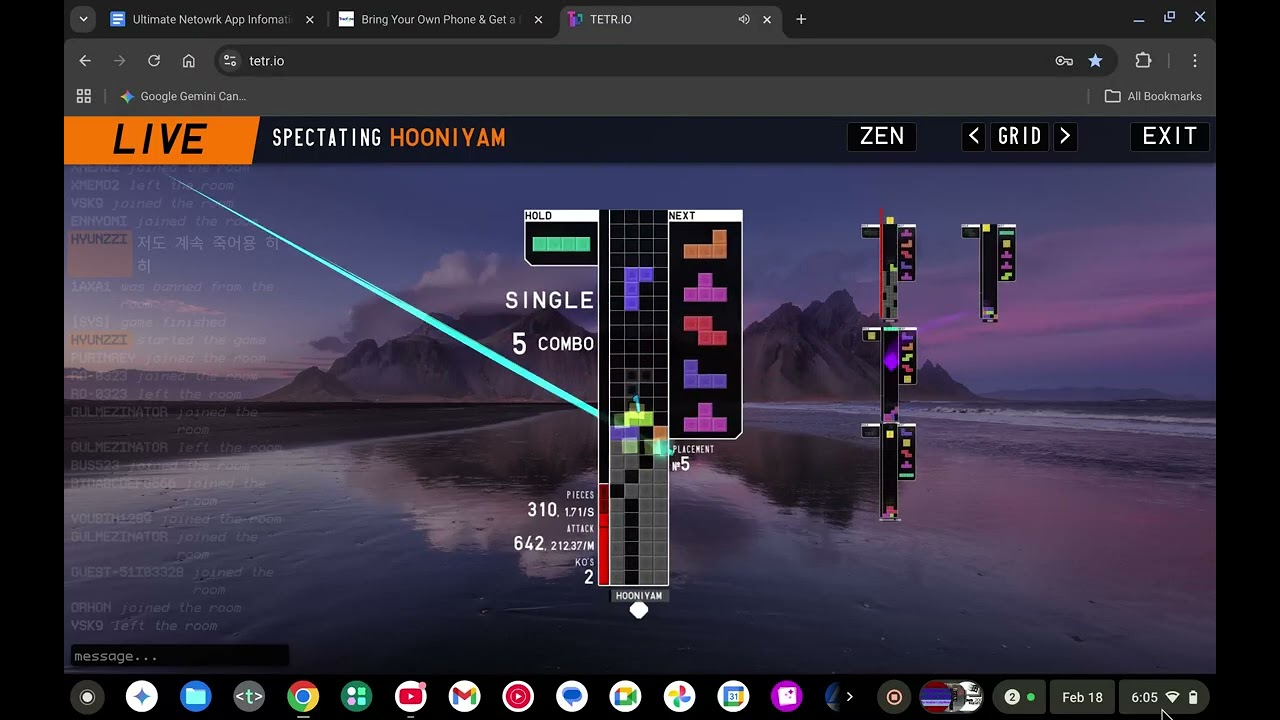Exit spectating with the EXIT button
Viewport: 1280px width, 720px height.
[x=1169, y=137]
